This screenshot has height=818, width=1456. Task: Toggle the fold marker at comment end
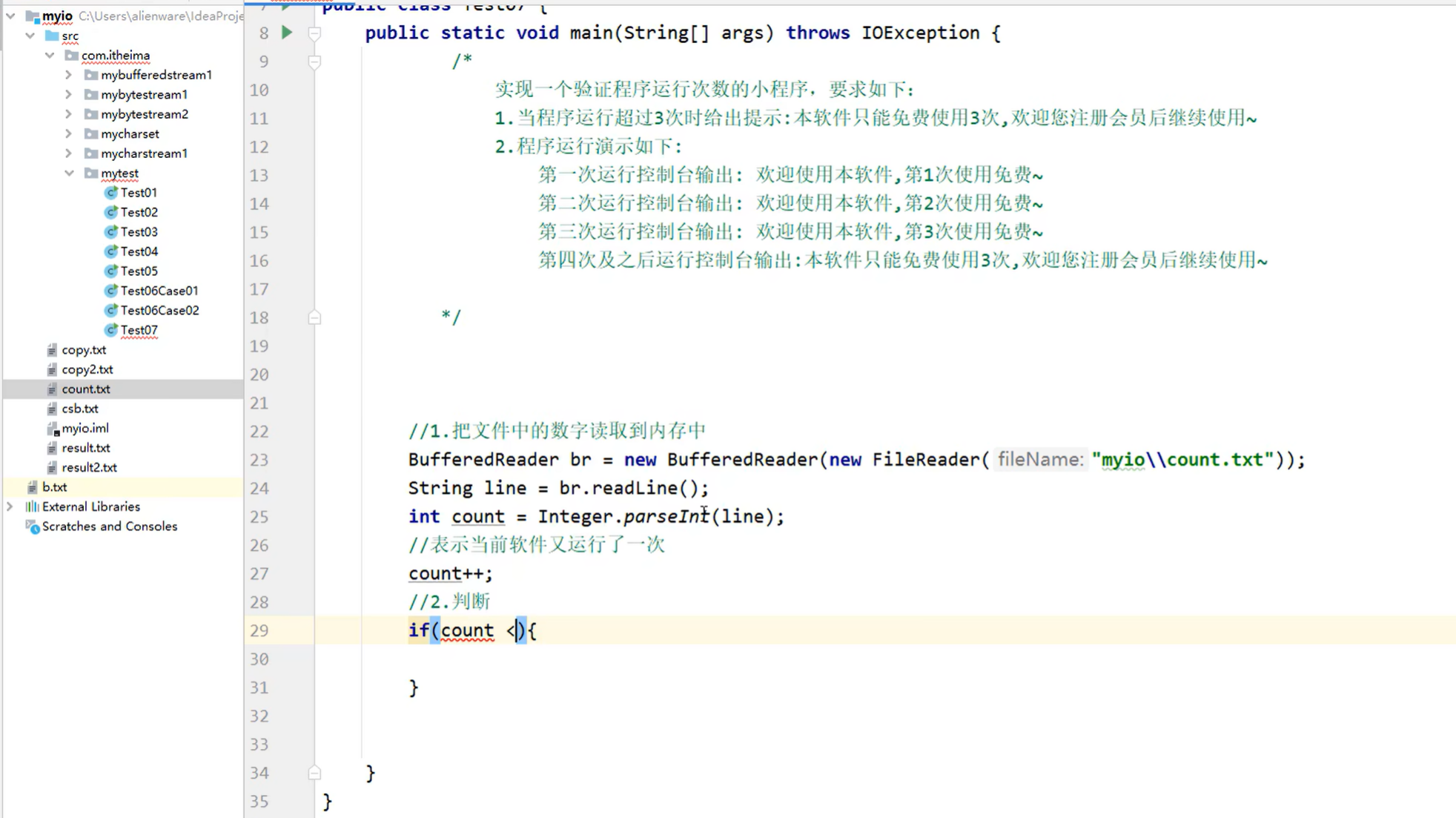click(x=314, y=318)
